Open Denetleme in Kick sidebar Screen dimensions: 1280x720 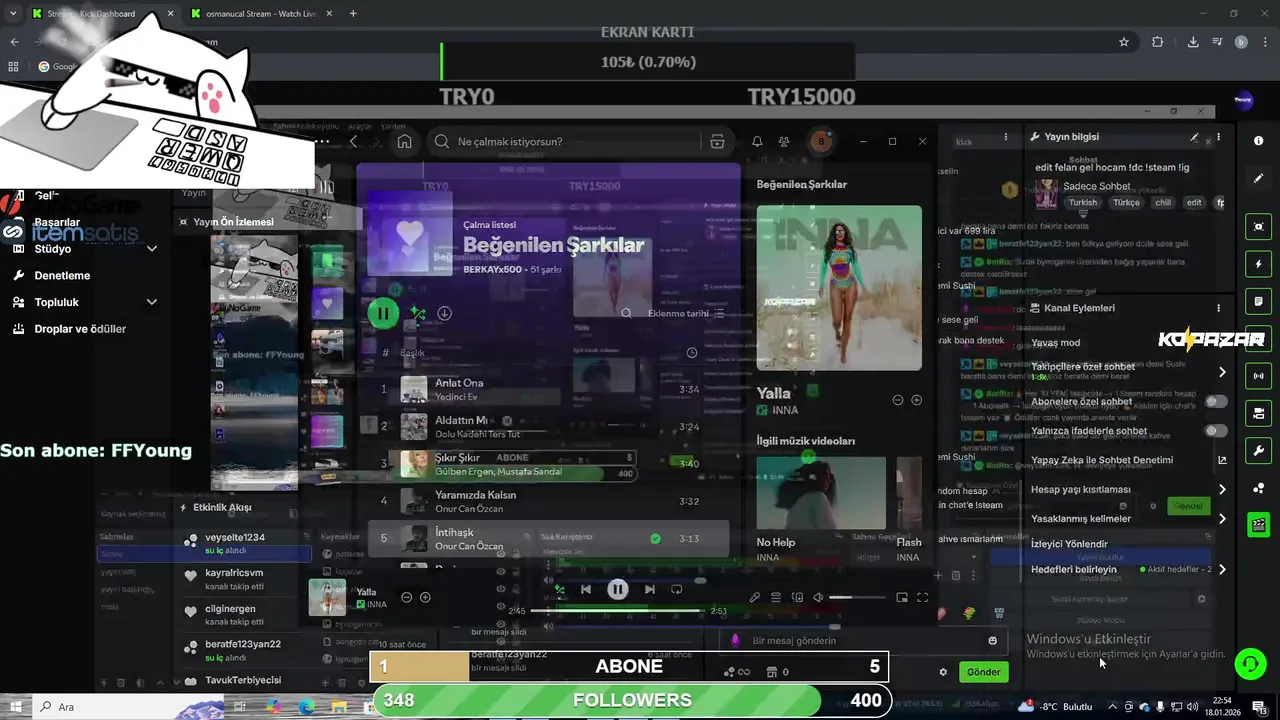[62, 275]
